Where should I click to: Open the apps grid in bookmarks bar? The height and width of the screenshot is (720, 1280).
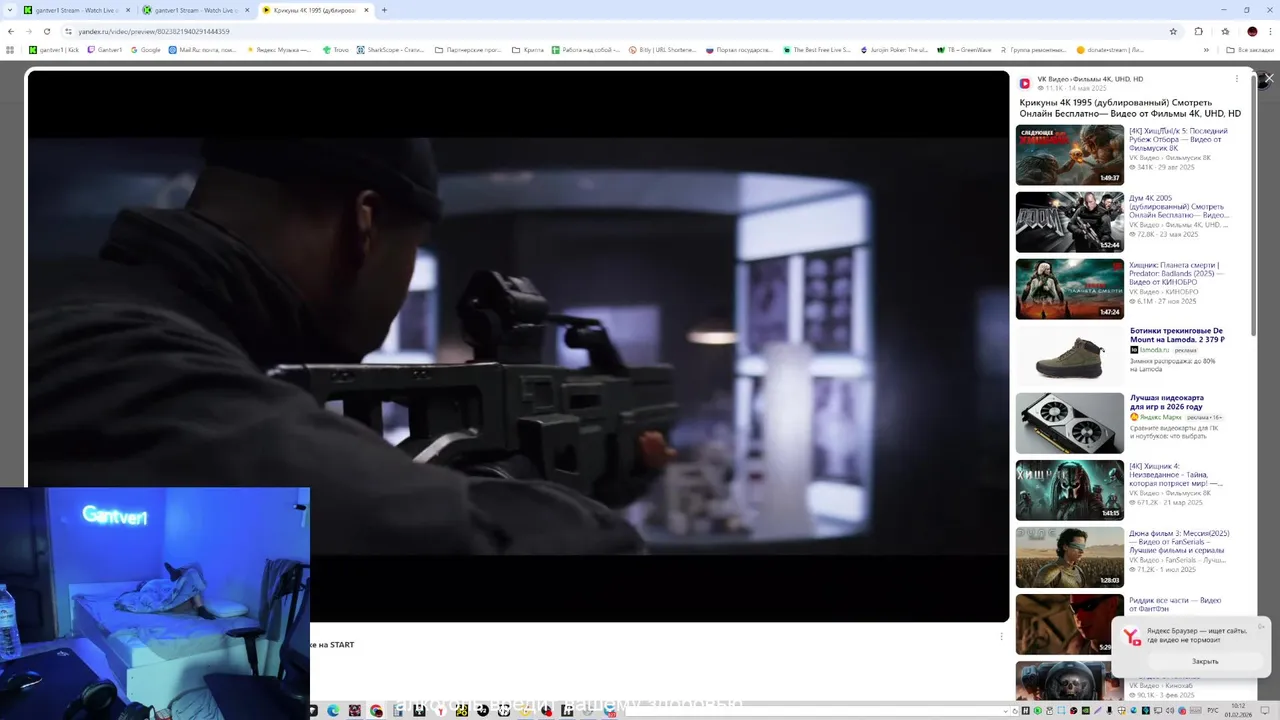(x=10, y=49)
